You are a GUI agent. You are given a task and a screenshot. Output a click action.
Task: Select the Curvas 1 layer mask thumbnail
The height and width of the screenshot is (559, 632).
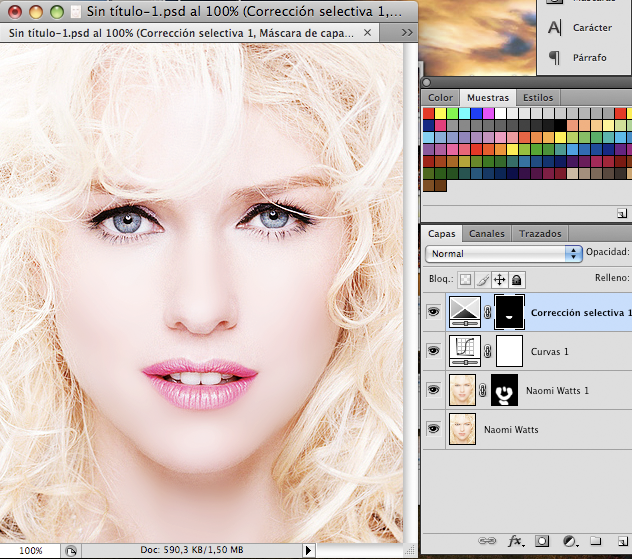point(510,351)
